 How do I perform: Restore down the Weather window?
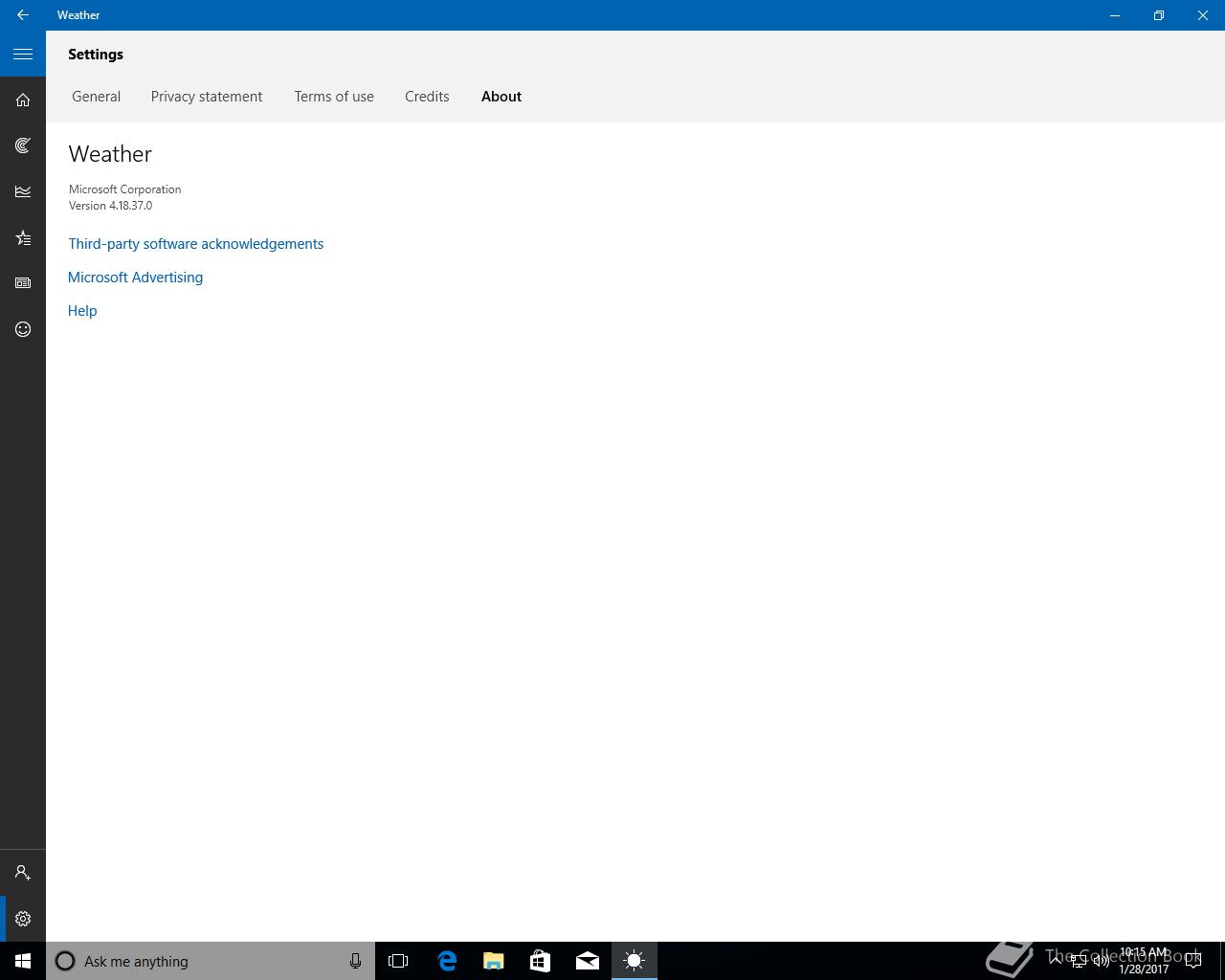click(1159, 15)
